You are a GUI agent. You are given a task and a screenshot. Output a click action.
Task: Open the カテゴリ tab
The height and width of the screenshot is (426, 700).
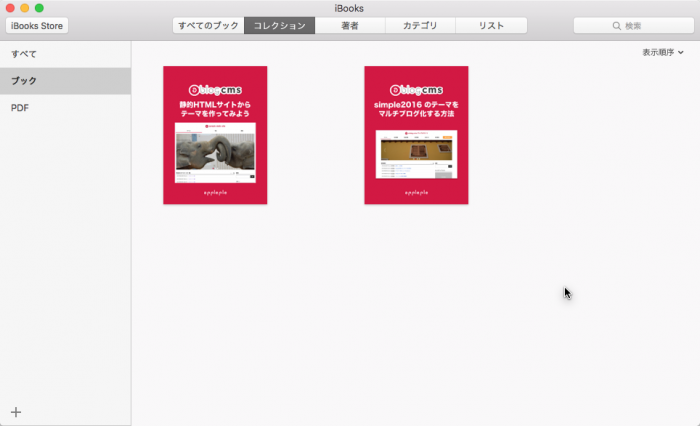tap(420, 26)
